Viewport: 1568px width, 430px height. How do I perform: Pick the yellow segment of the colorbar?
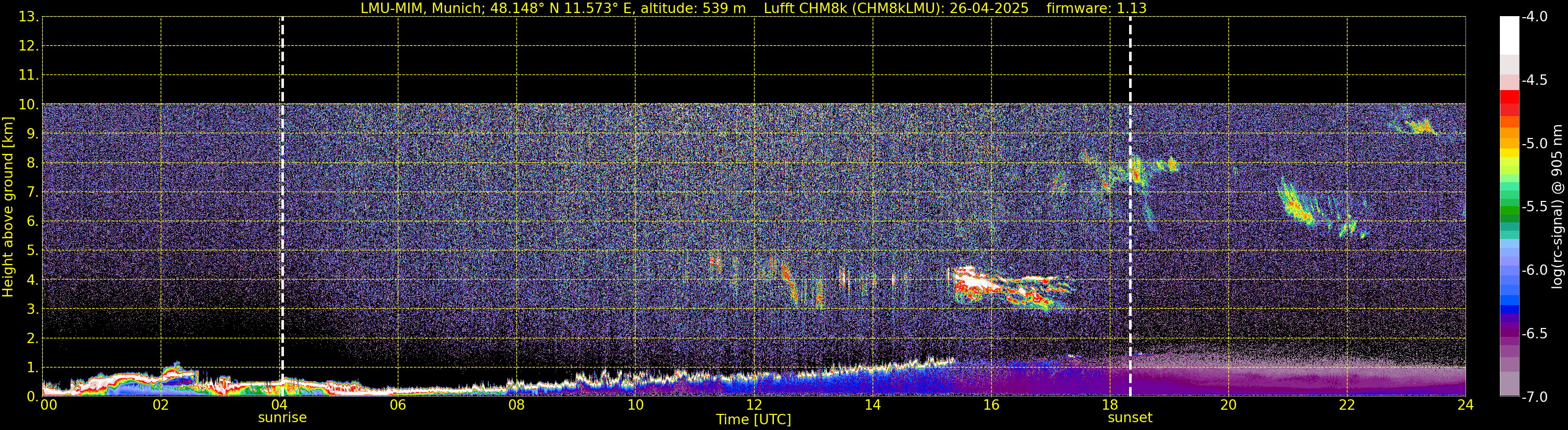(1510, 154)
